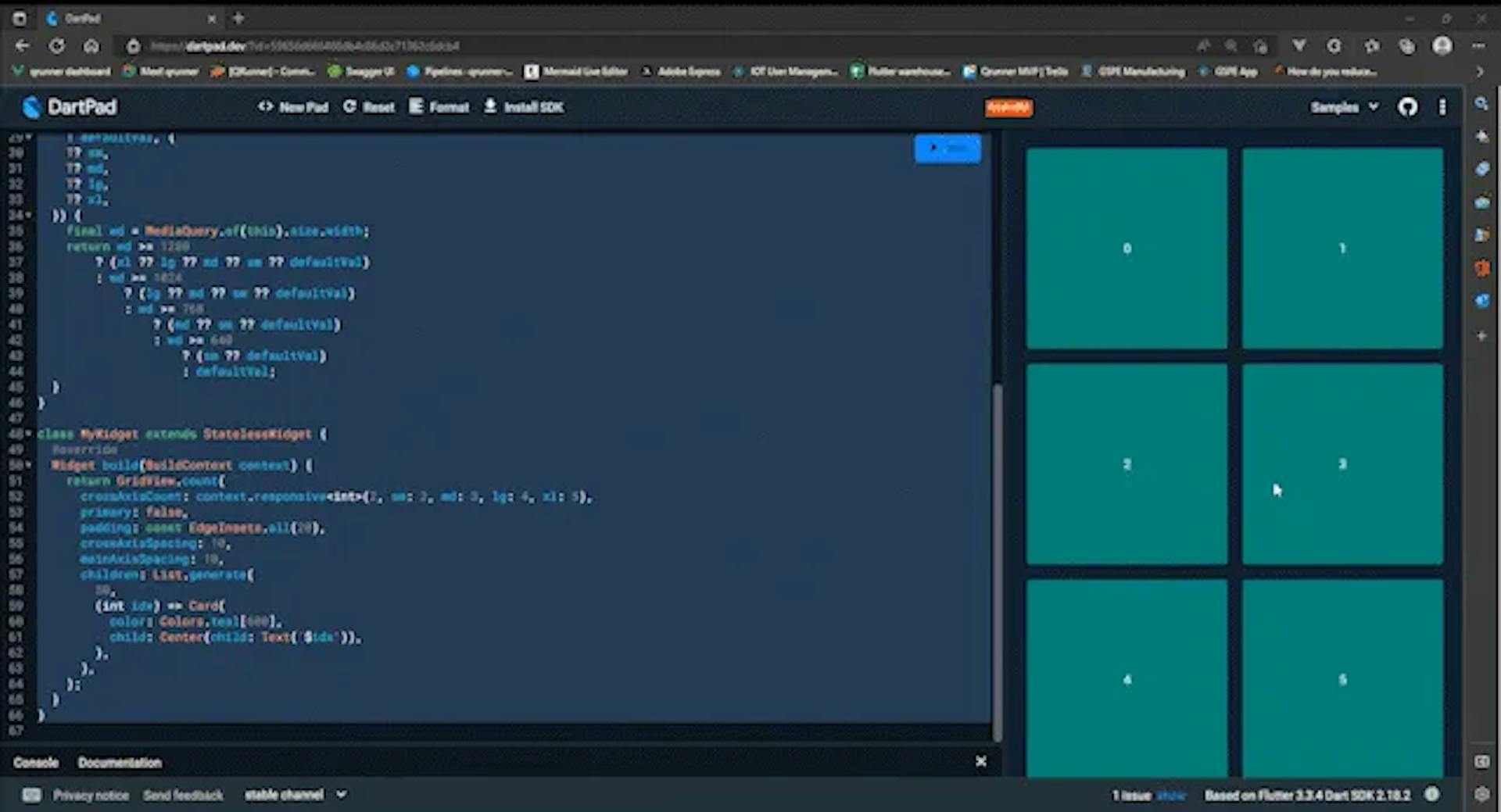The height and width of the screenshot is (812, 1501).
Task: Close the console panel
Action: coord(980,761)
